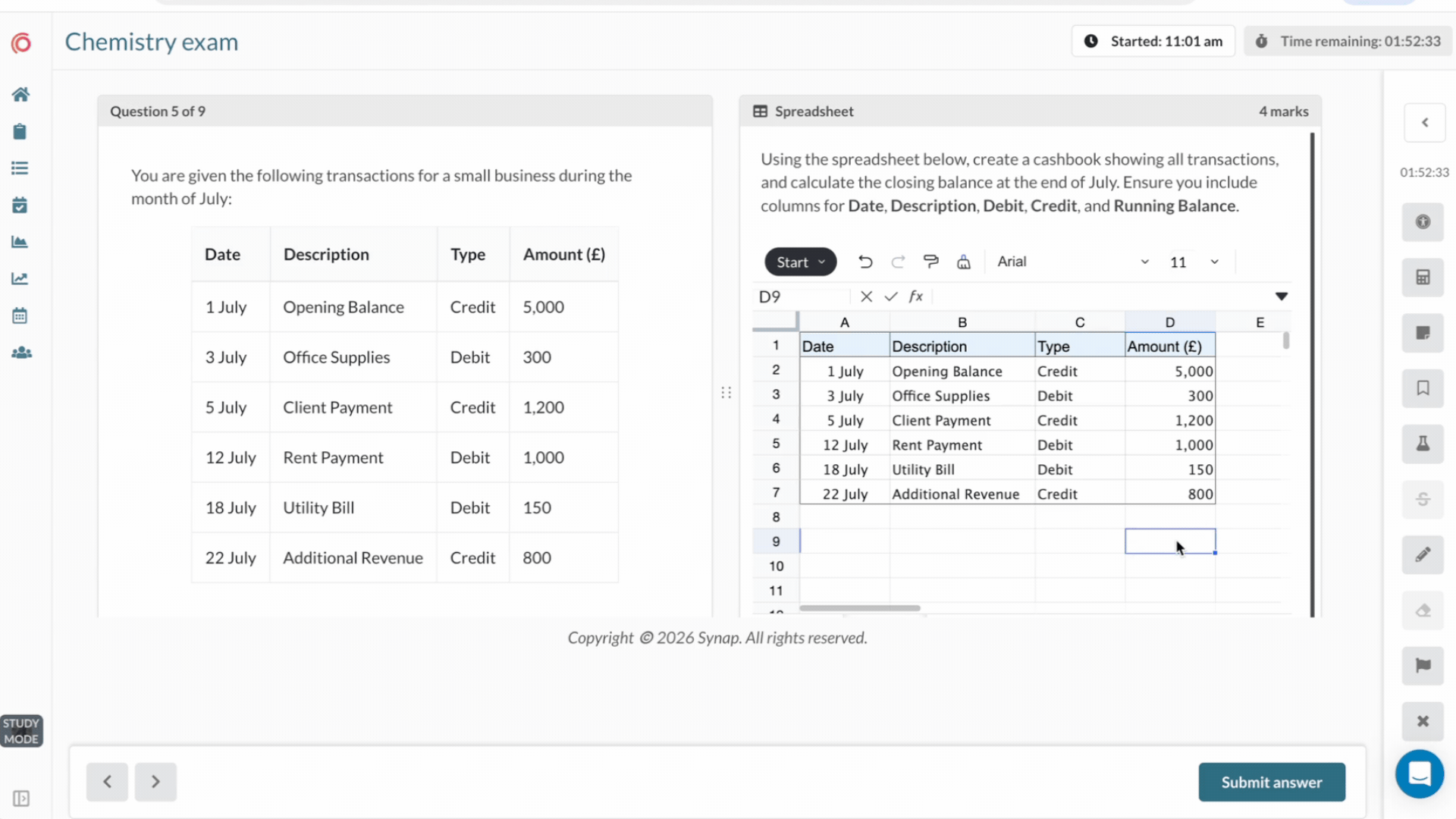Select the format painter tool
Viewport: 1456px width, 819px height.
930,262
